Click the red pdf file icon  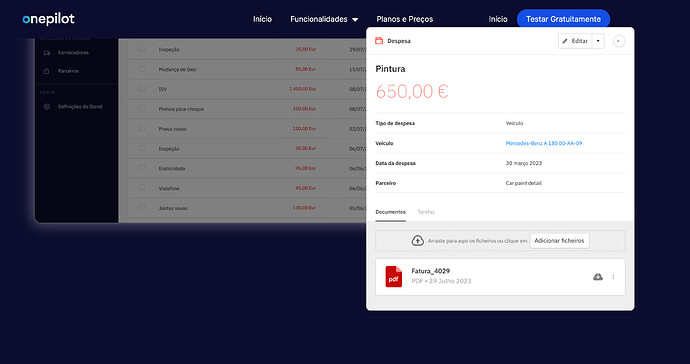(x=393, y=276)
